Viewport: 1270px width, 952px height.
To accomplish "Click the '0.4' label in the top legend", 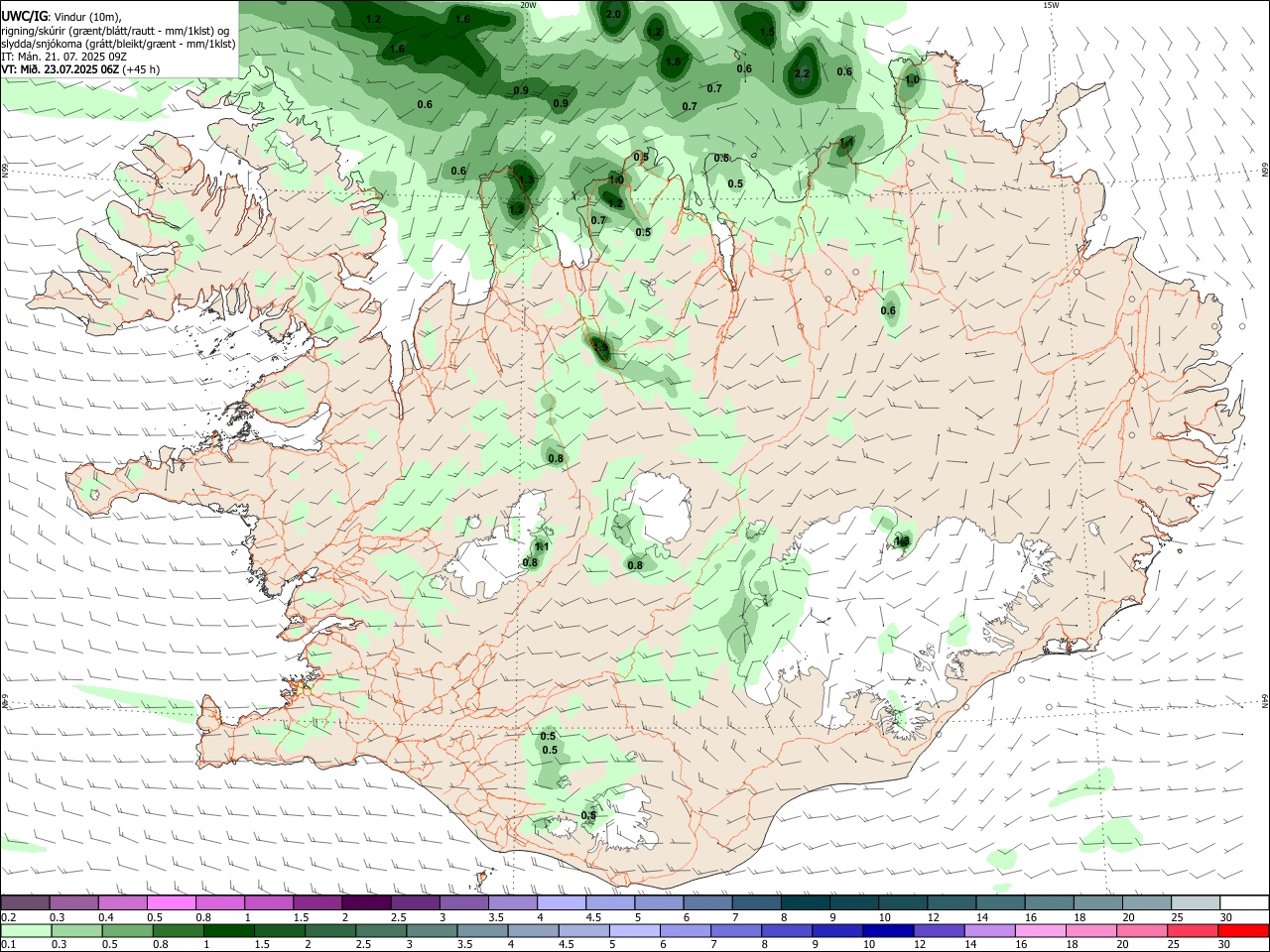I will tap(106, 917).
